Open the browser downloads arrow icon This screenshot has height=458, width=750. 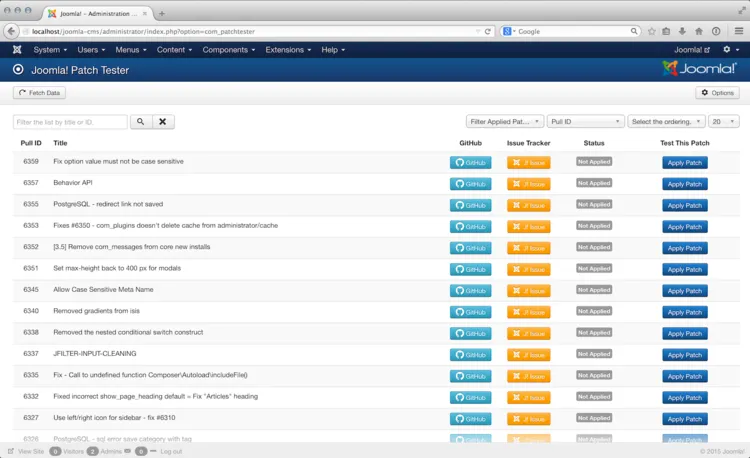(682, 31)
